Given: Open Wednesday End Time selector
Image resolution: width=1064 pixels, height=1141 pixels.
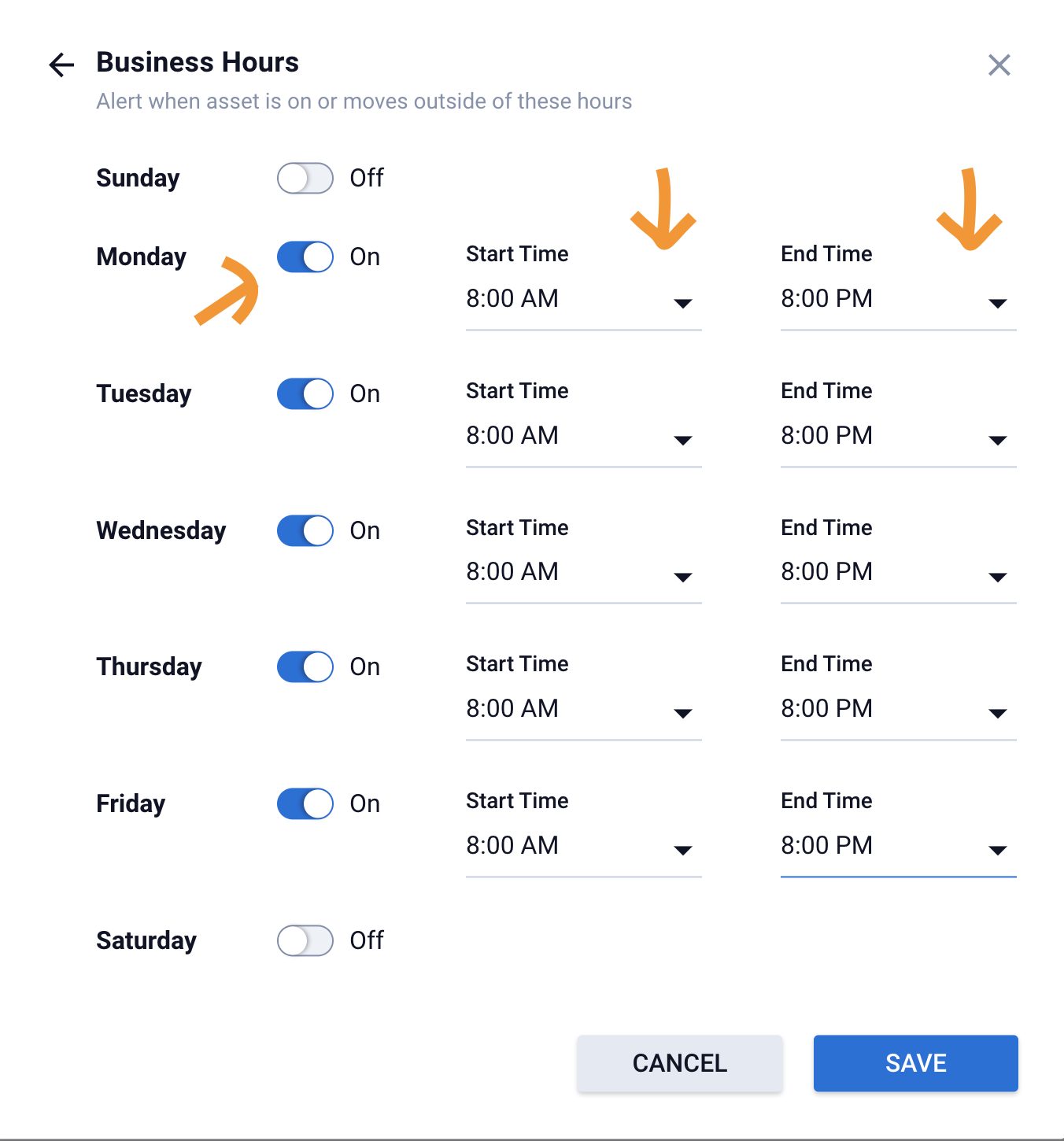Looking at the screenshot, I should [897, 573].
